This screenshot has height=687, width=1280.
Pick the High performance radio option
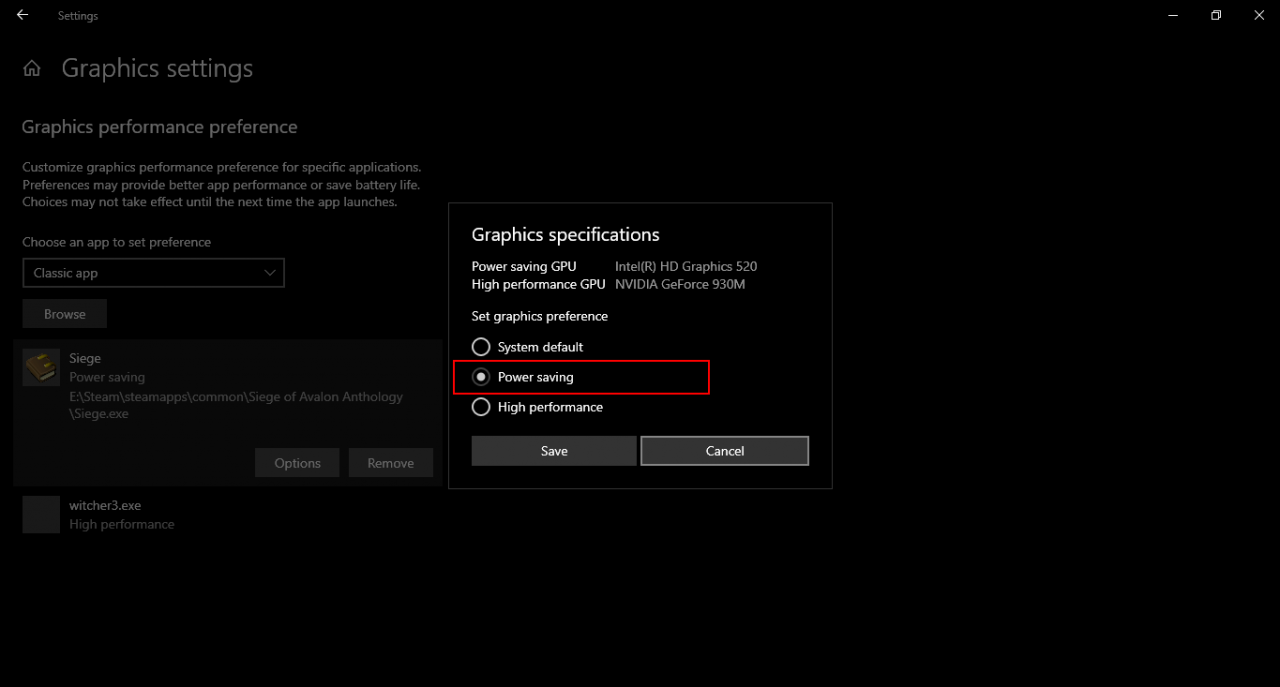(481, 407)
